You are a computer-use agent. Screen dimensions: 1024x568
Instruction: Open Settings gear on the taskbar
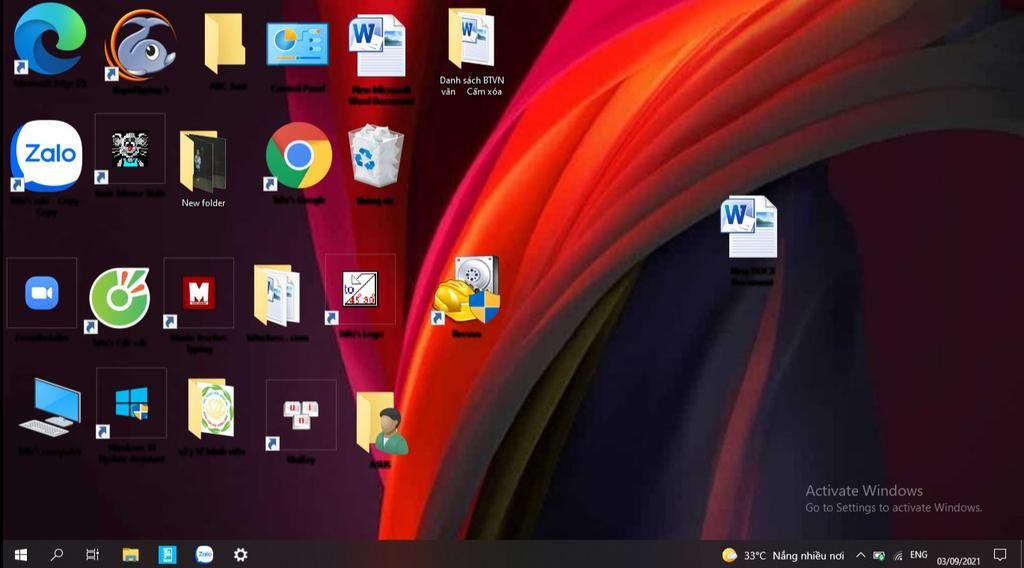tap(240, 555)
